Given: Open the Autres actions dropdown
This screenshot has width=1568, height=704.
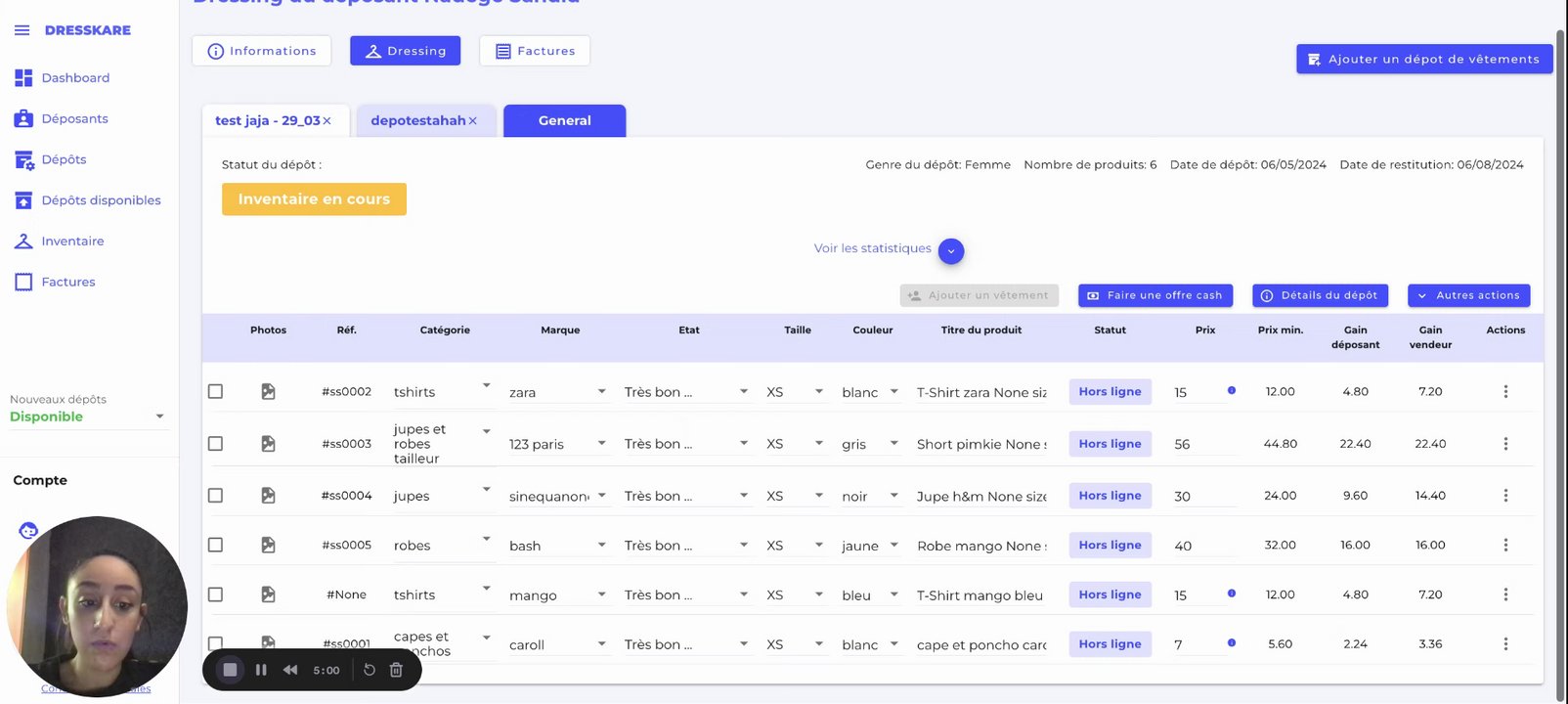Looking at the screenshot, I should point(1468,295).
